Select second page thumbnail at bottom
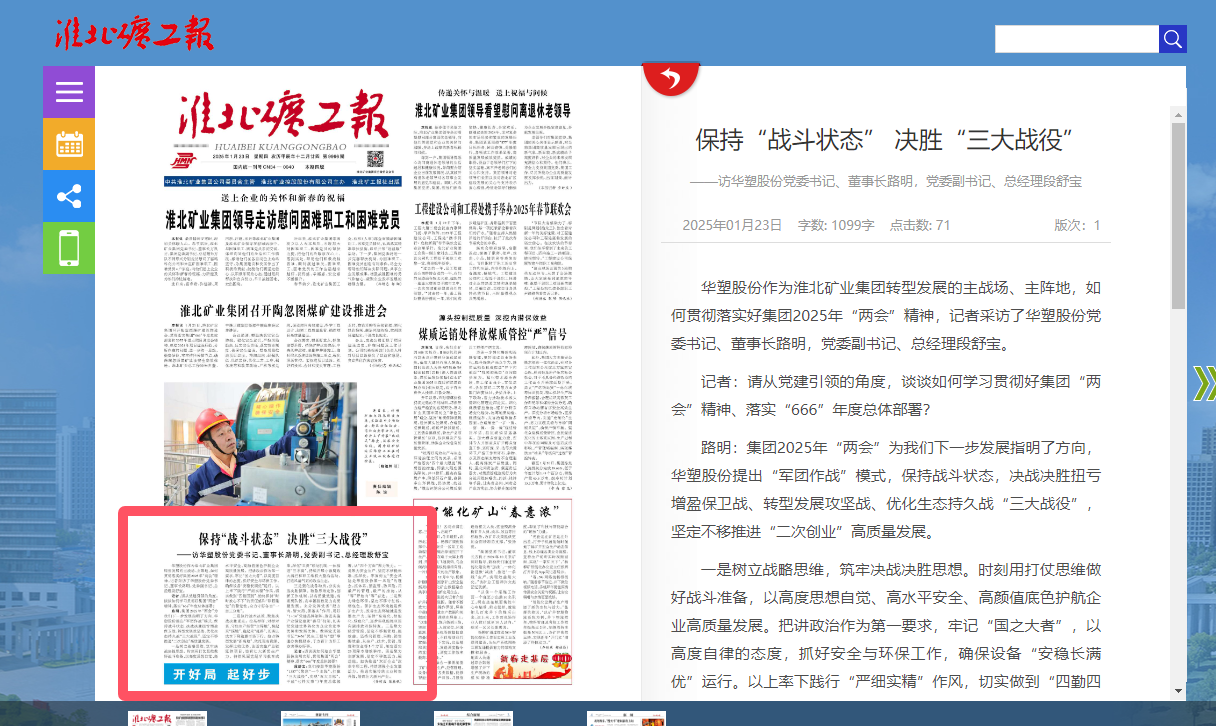 click(x=320, y=718)
